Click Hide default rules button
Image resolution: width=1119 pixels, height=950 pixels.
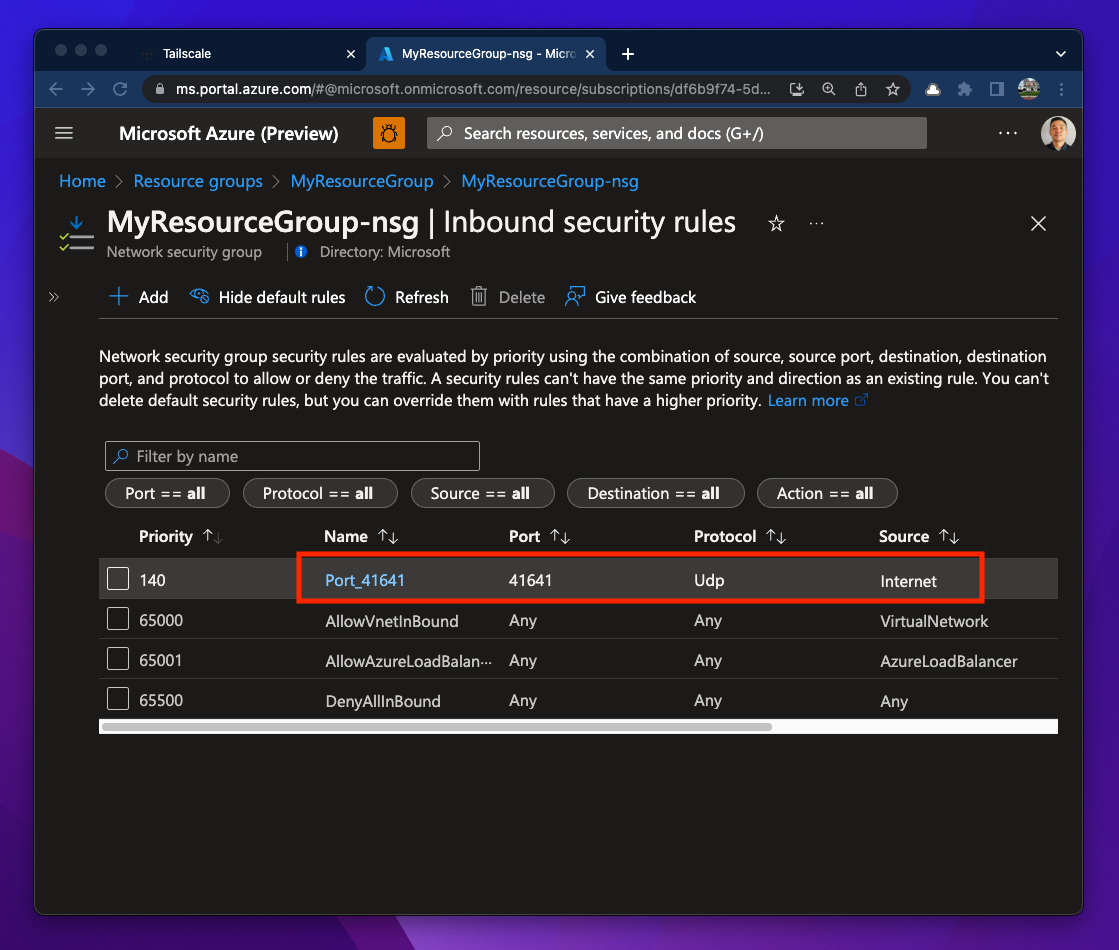(268, 297)
